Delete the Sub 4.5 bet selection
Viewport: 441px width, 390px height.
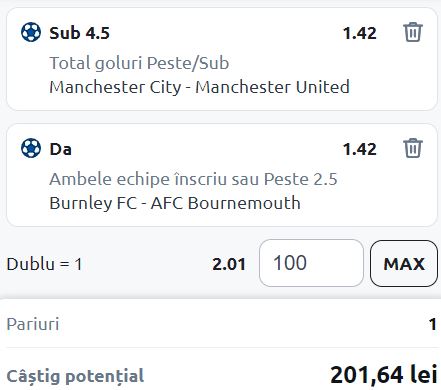413,32
